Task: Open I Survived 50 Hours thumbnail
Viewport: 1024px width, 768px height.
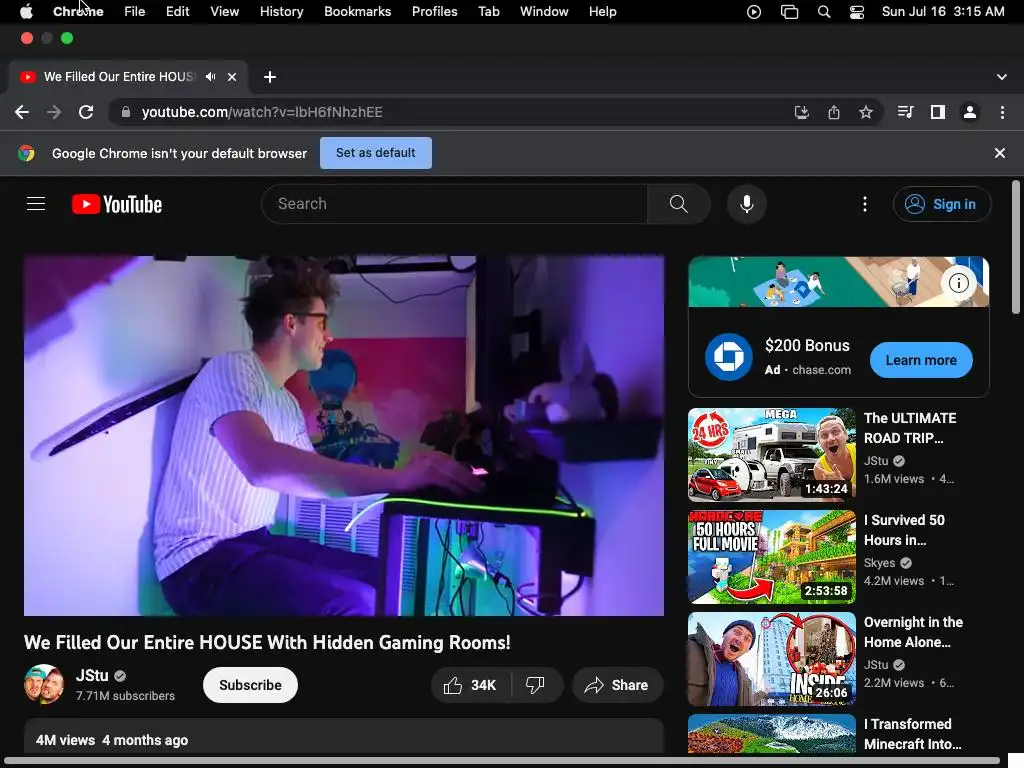Action: (771, 556)
